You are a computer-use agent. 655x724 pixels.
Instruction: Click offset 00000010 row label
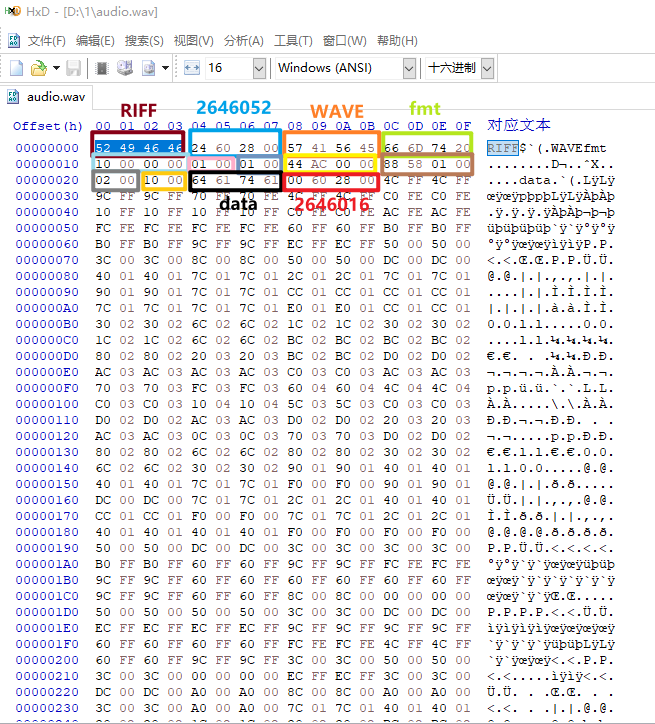click(47, 164)
